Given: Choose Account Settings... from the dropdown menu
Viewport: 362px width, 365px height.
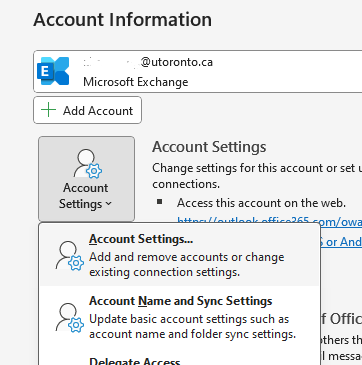Looking at the screenshot, I should pos(180,255).
